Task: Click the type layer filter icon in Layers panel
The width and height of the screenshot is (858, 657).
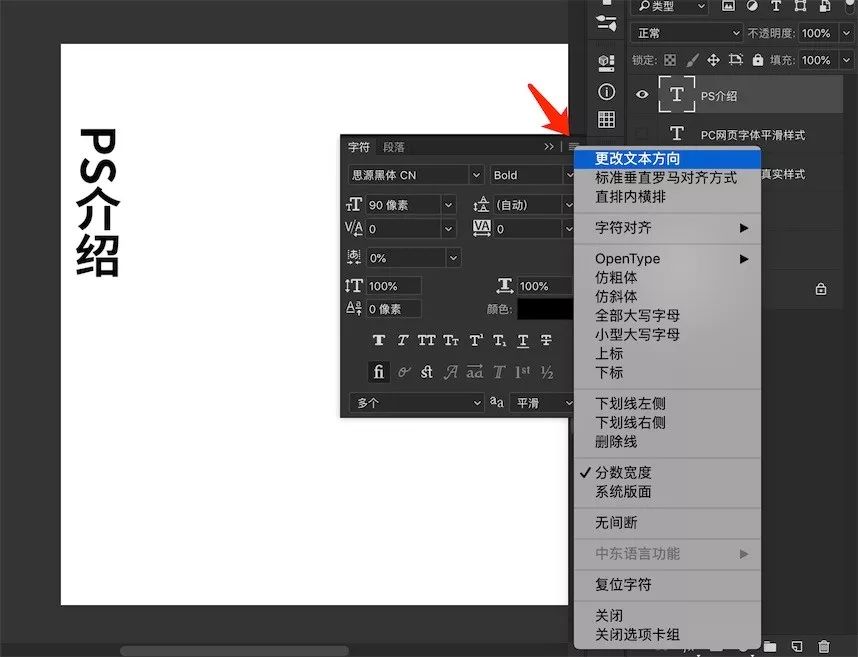Action: click(x=776, y=6)
